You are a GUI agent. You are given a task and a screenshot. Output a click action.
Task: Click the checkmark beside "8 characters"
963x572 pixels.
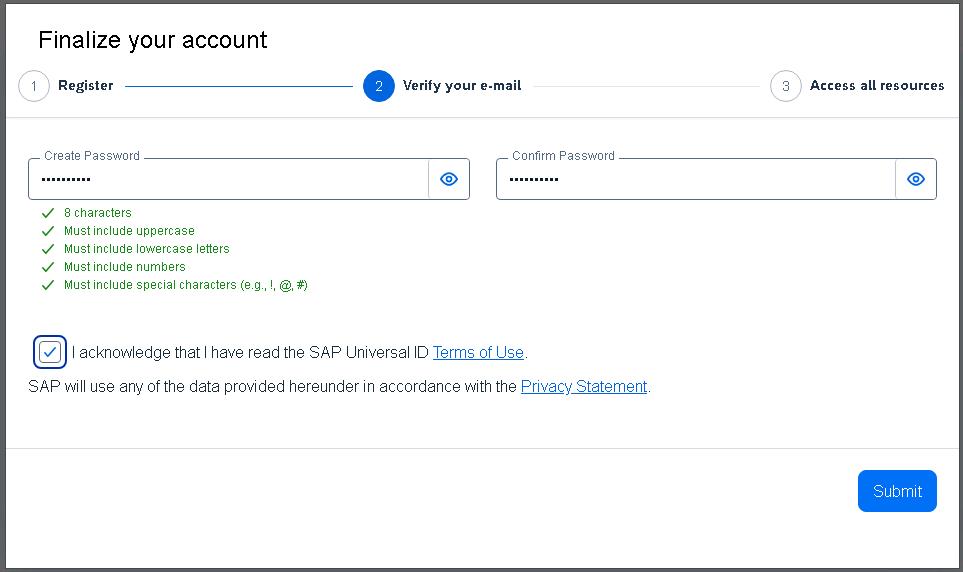click(47, 213)
